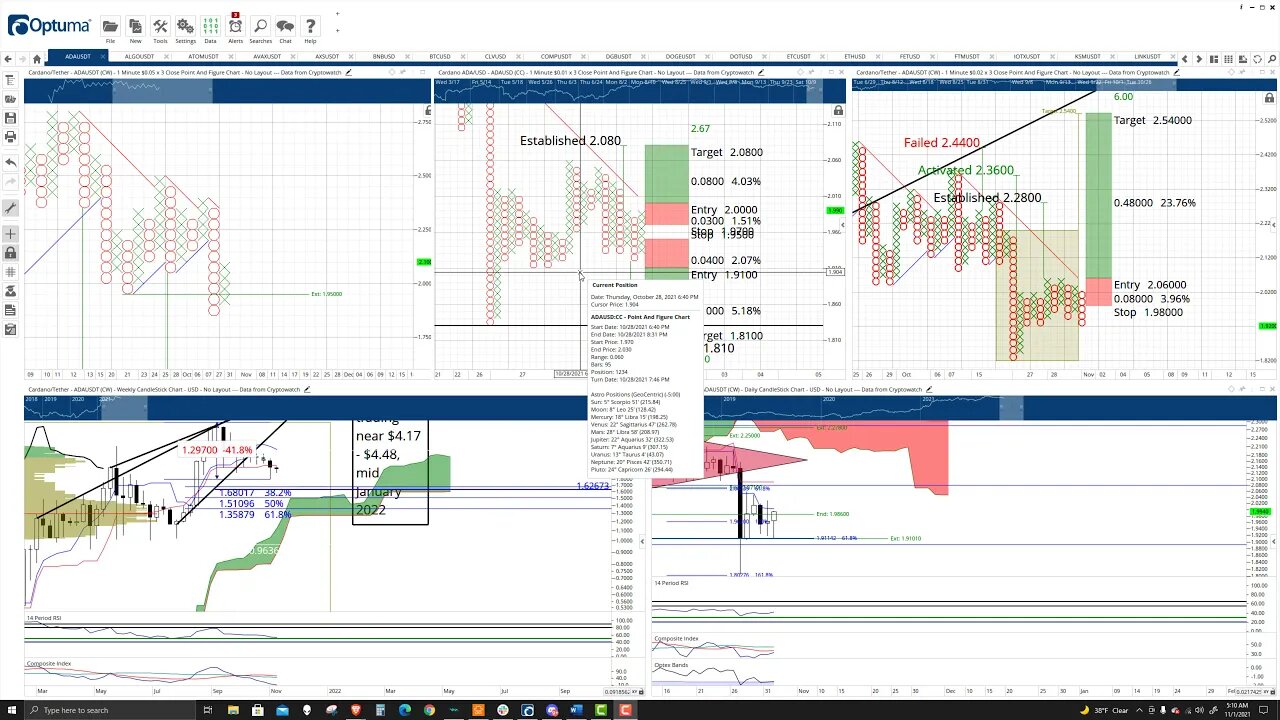Click the structure panel icon in the sidebar
The image size is (1280, 720).
(10, 80)
